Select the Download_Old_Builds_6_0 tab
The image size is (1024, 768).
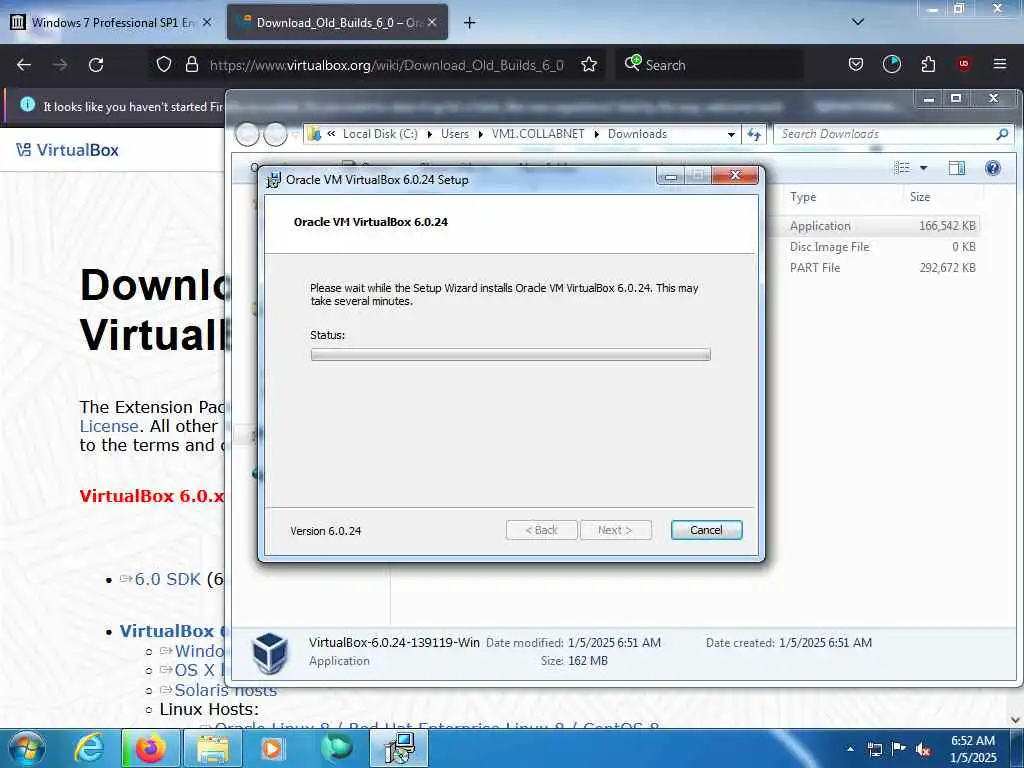[x=338, y=23]
